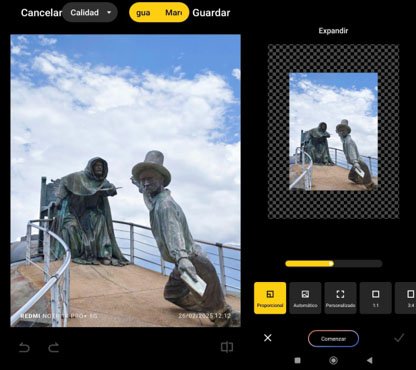Undo the last edit
The width and height of the screenshot is (416, 370).
[24, 348]
